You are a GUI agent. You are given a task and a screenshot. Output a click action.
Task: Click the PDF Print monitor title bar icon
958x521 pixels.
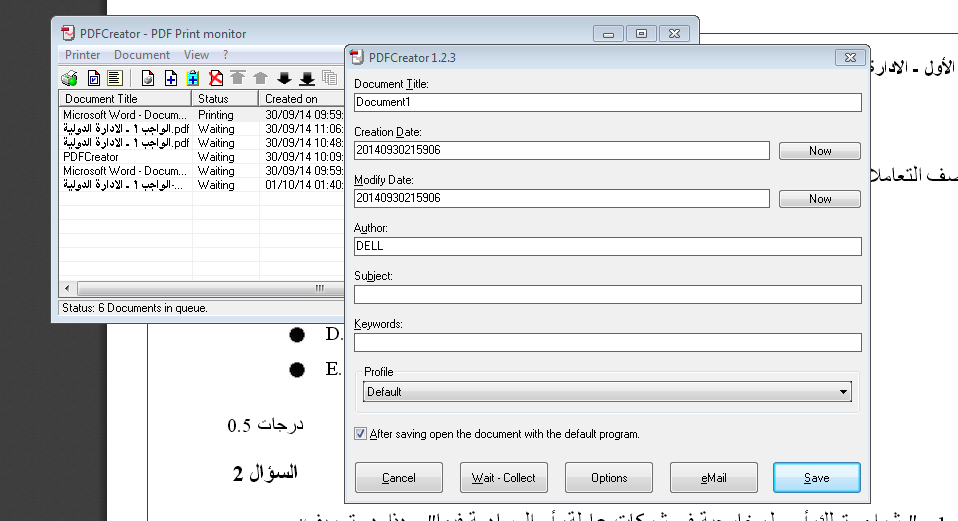click(x=68, y=33)
